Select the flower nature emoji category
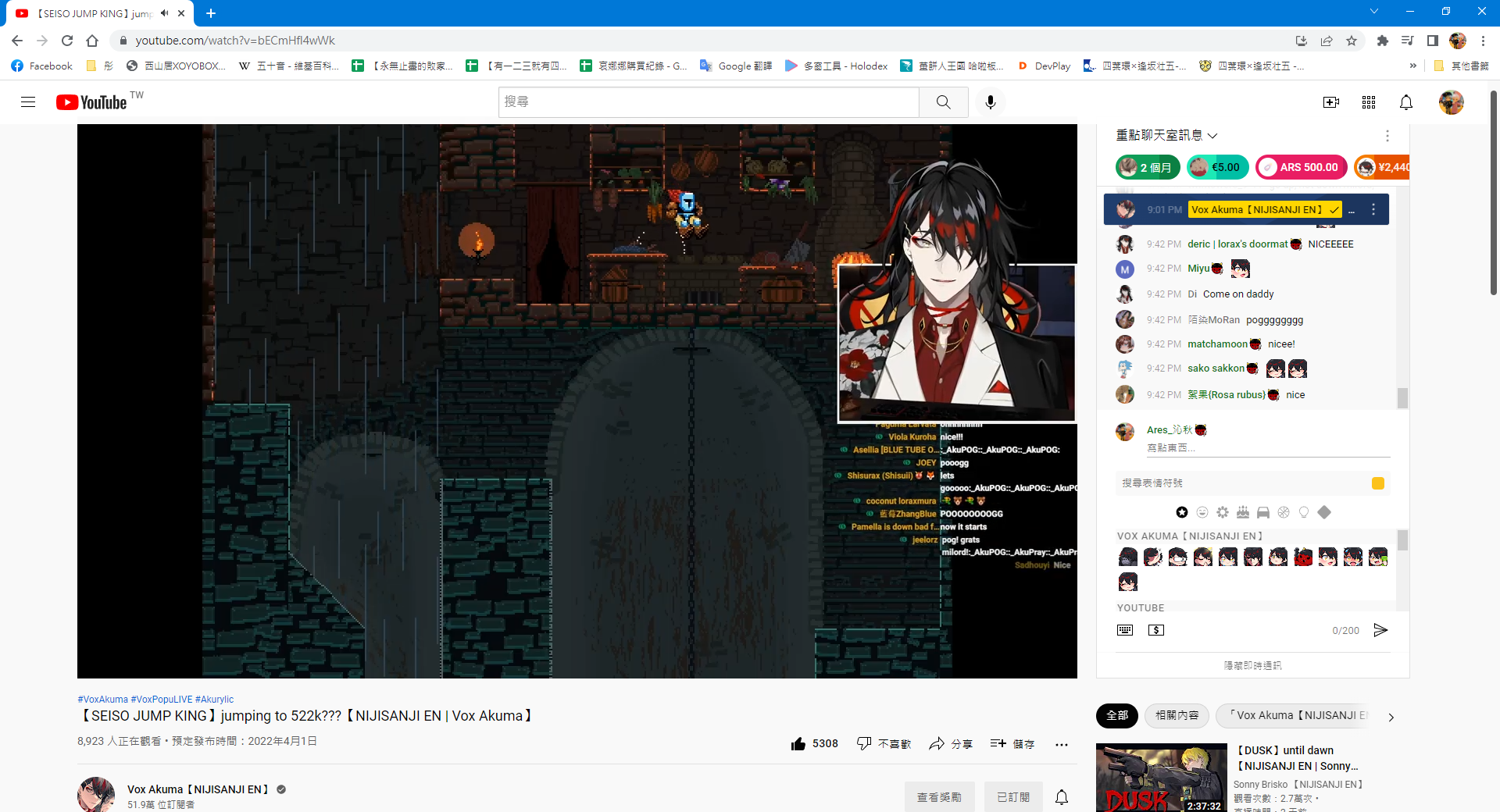The height and width of the screenshot is (812, 1500). tap(1223, 512)
